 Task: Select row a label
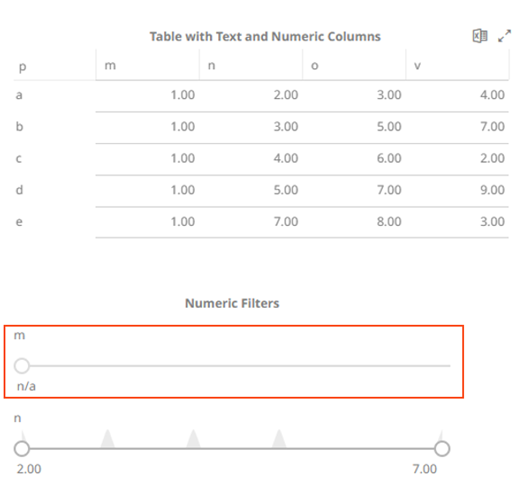tap(19, 95)
